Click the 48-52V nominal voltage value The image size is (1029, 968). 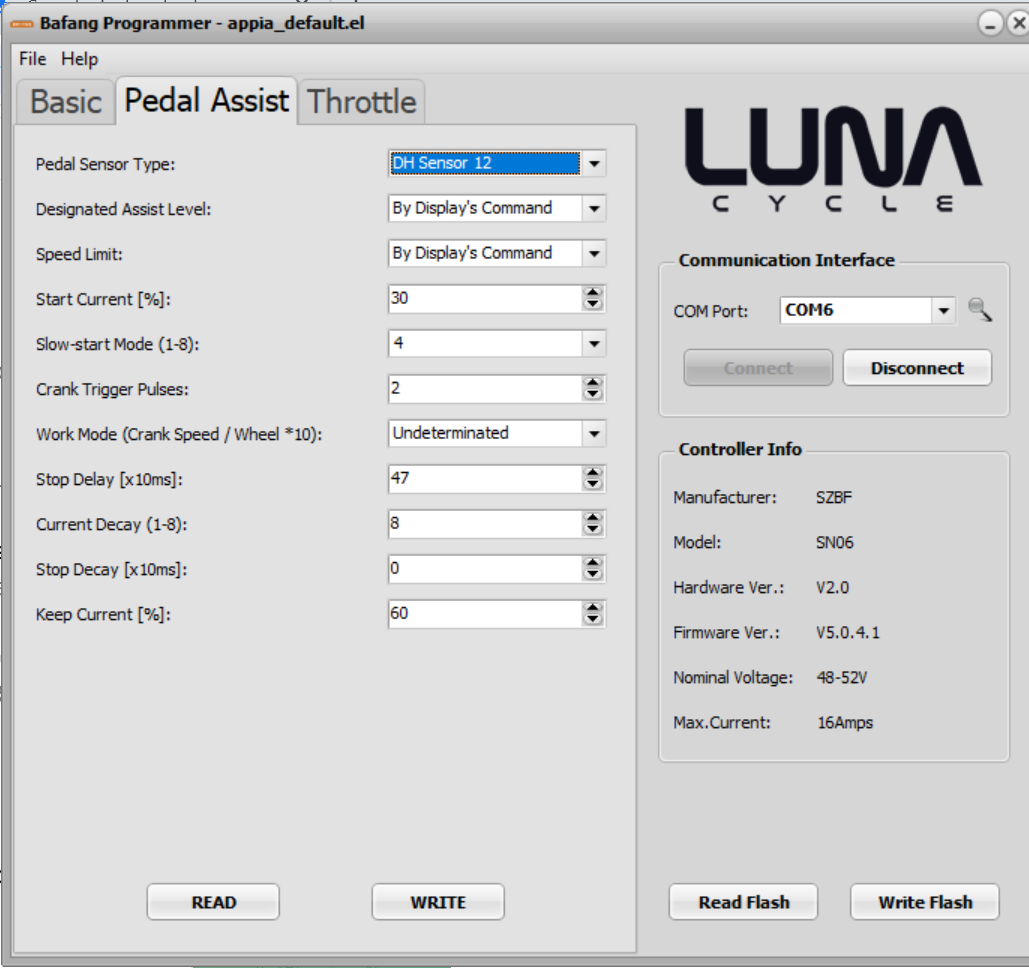tap(842, 677)
